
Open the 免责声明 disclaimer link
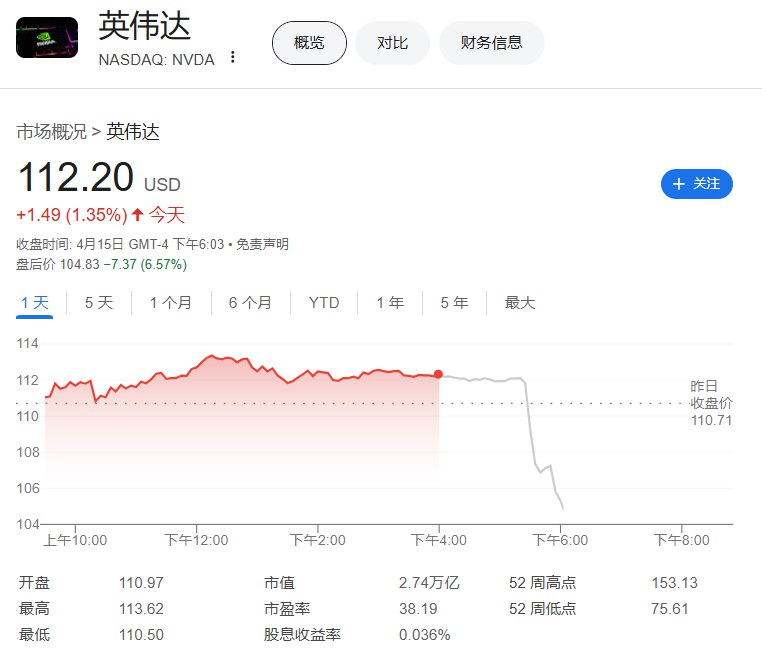tap(262, 244)
